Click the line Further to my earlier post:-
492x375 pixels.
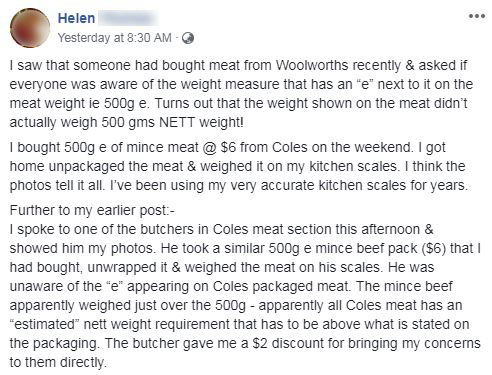[92, 210]
